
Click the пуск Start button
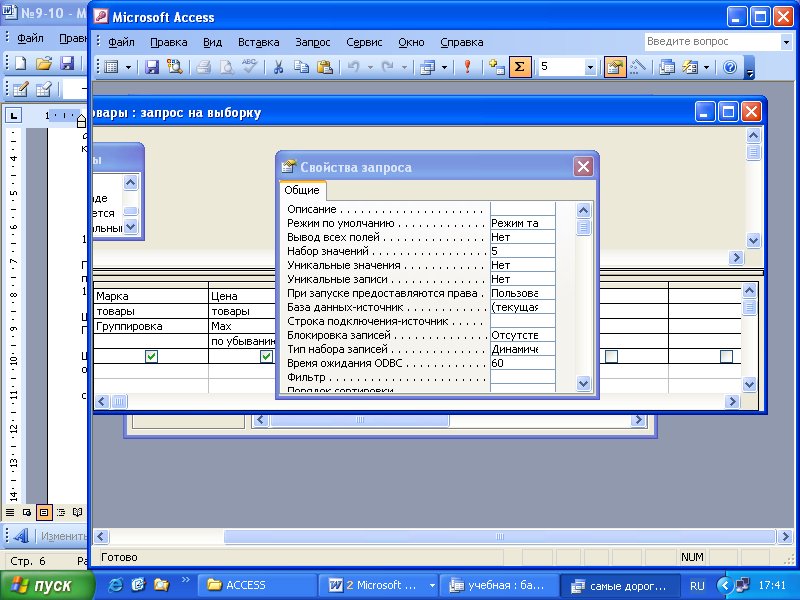(x=47, y=585)
